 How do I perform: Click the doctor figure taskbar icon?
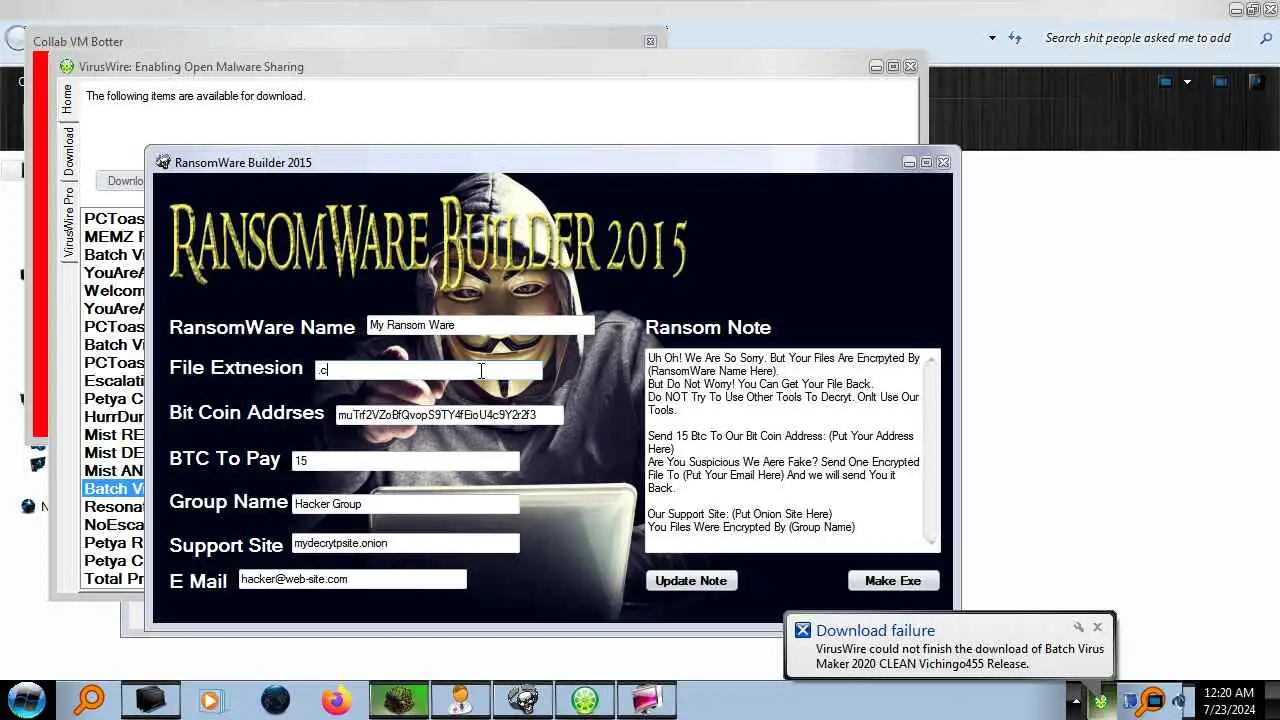(x=460, y=700)
